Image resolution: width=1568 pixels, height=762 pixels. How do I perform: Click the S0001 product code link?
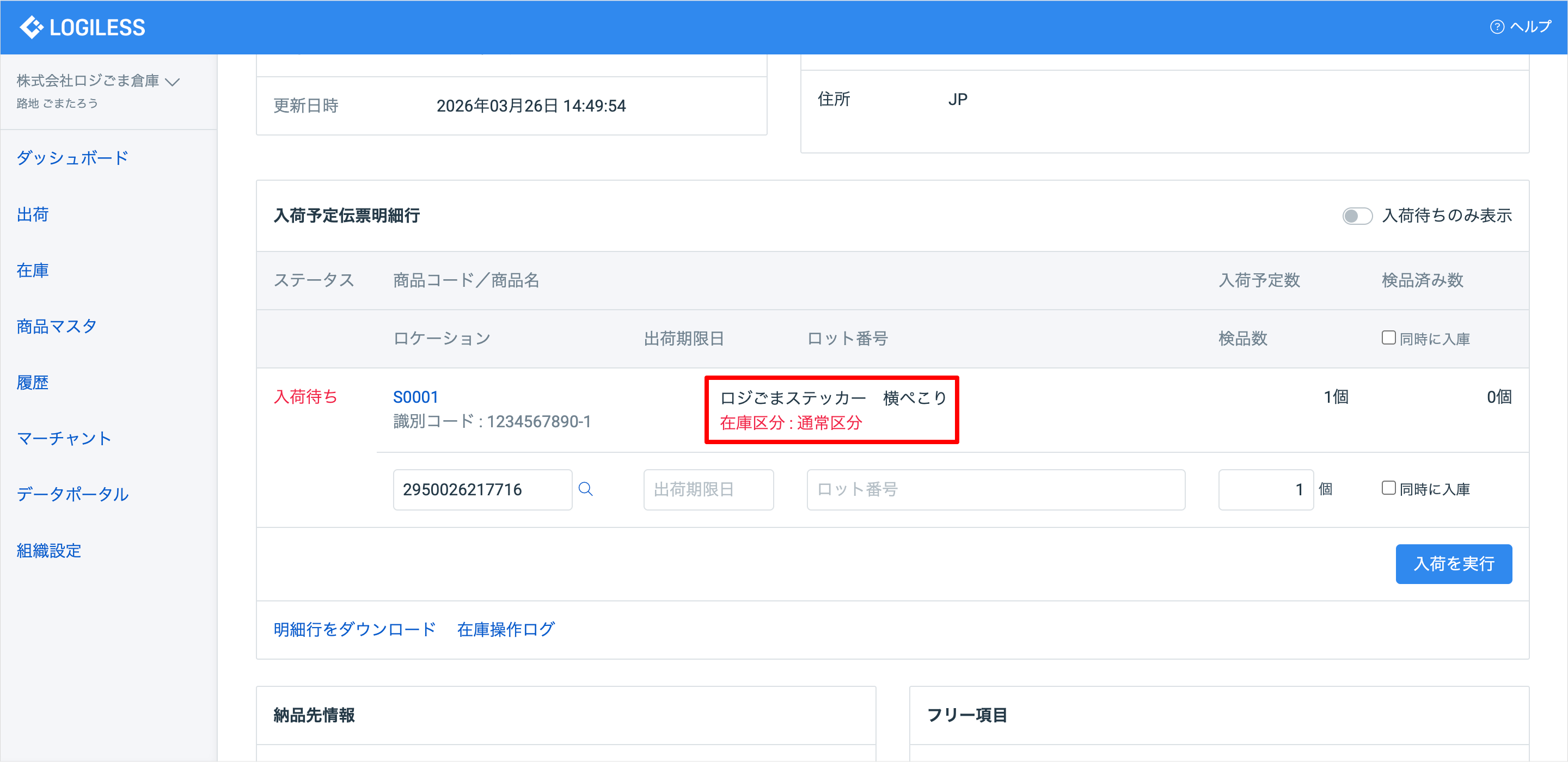(x=416, y=397)
